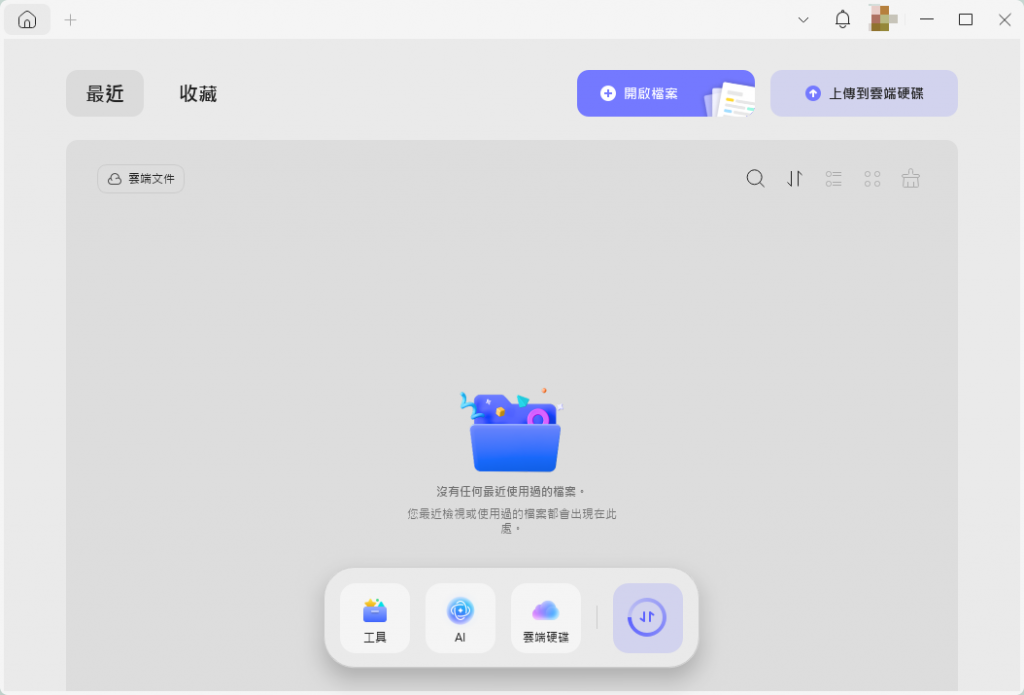Click the clean-up brush icon
The height and width of the screenshot is (695, 1024).
910,178
